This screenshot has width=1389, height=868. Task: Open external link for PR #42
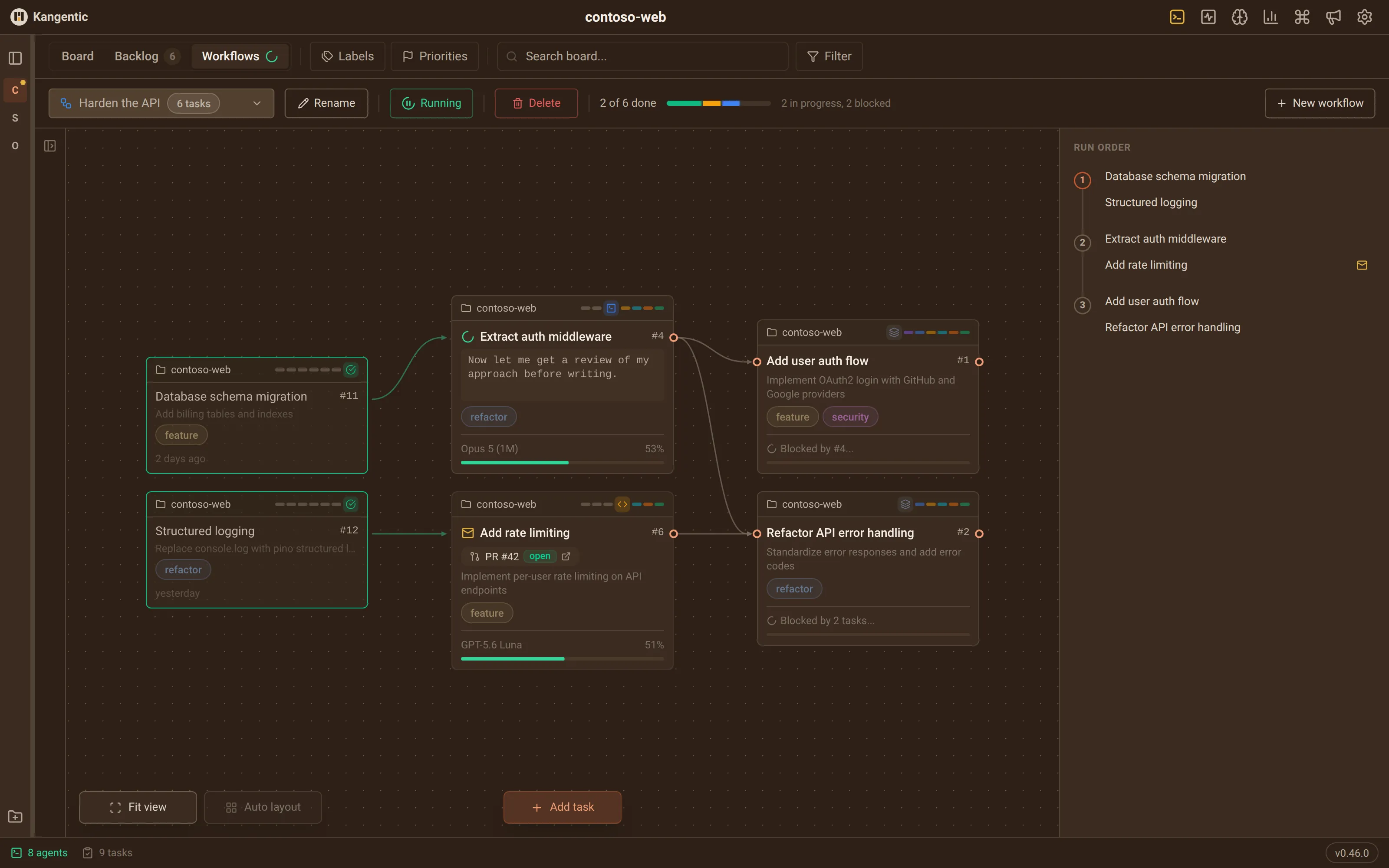coord(566,556)
